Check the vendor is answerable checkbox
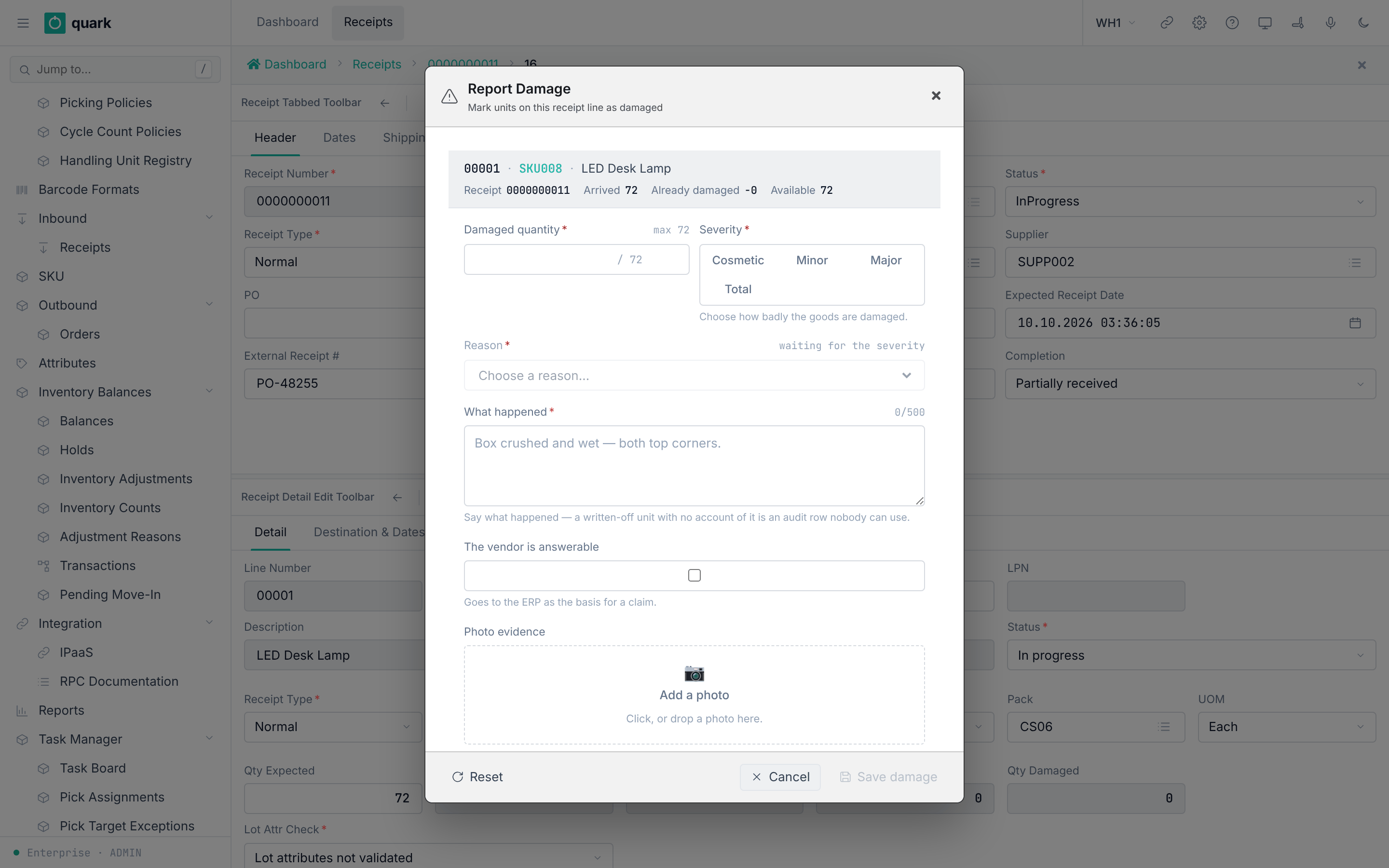The image size is (1389, 868). (694, 575)
